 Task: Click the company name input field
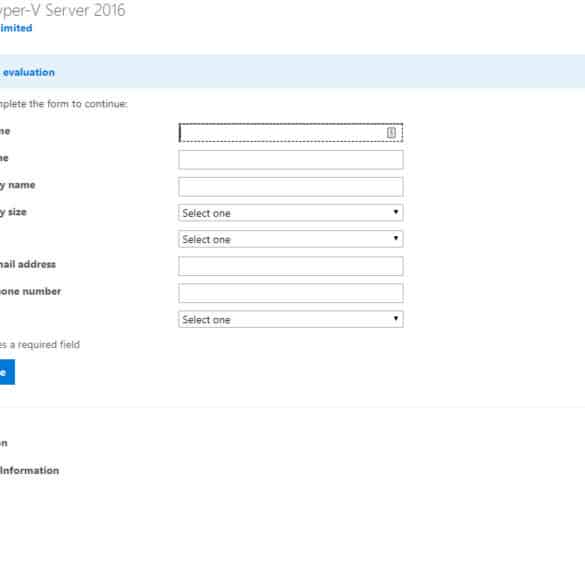point(291,187)
